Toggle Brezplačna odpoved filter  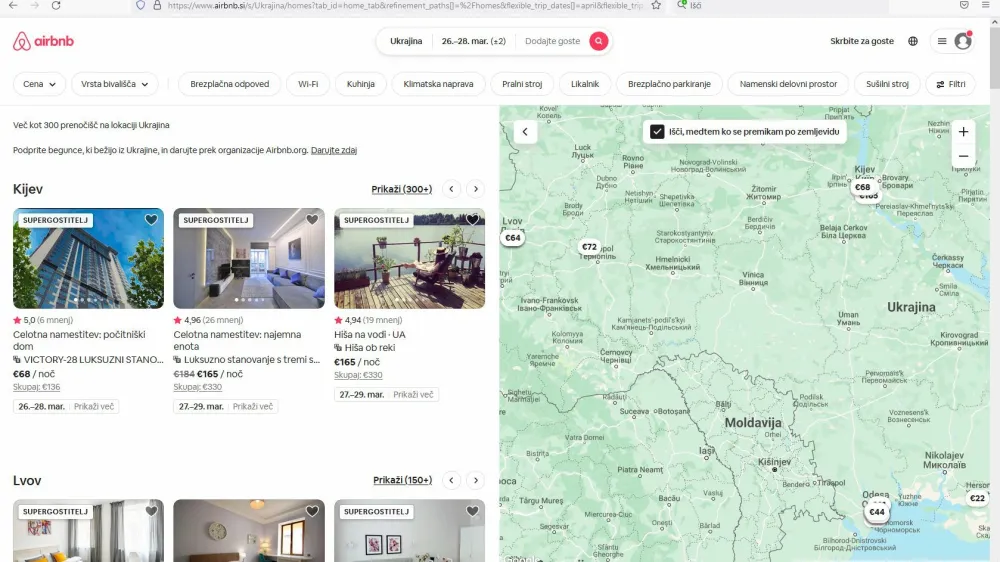[230, 84]
